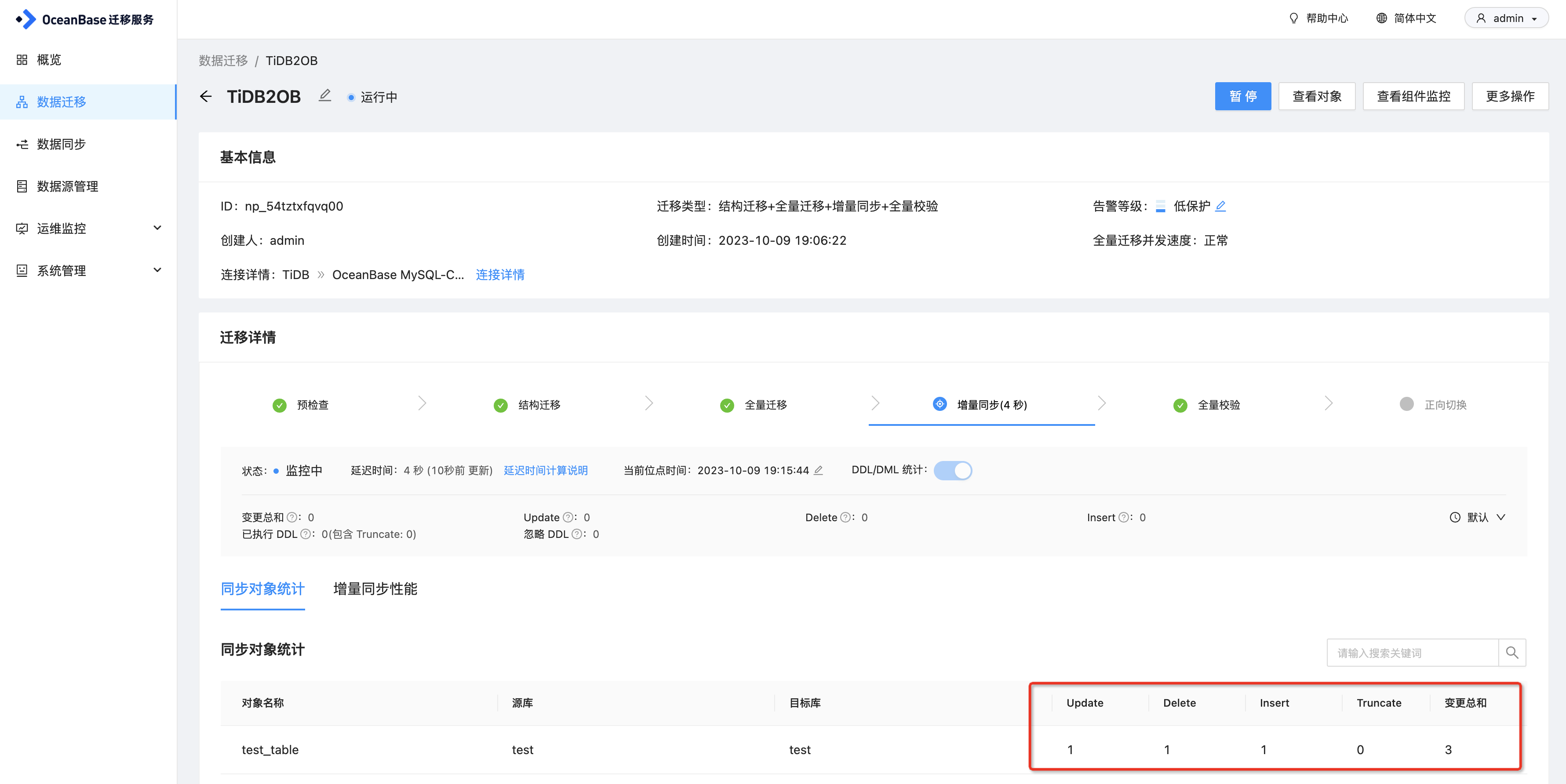Click the 源库 column header
The height and width of the screenshot is (784, 1566).
click(x=522, y=703)
